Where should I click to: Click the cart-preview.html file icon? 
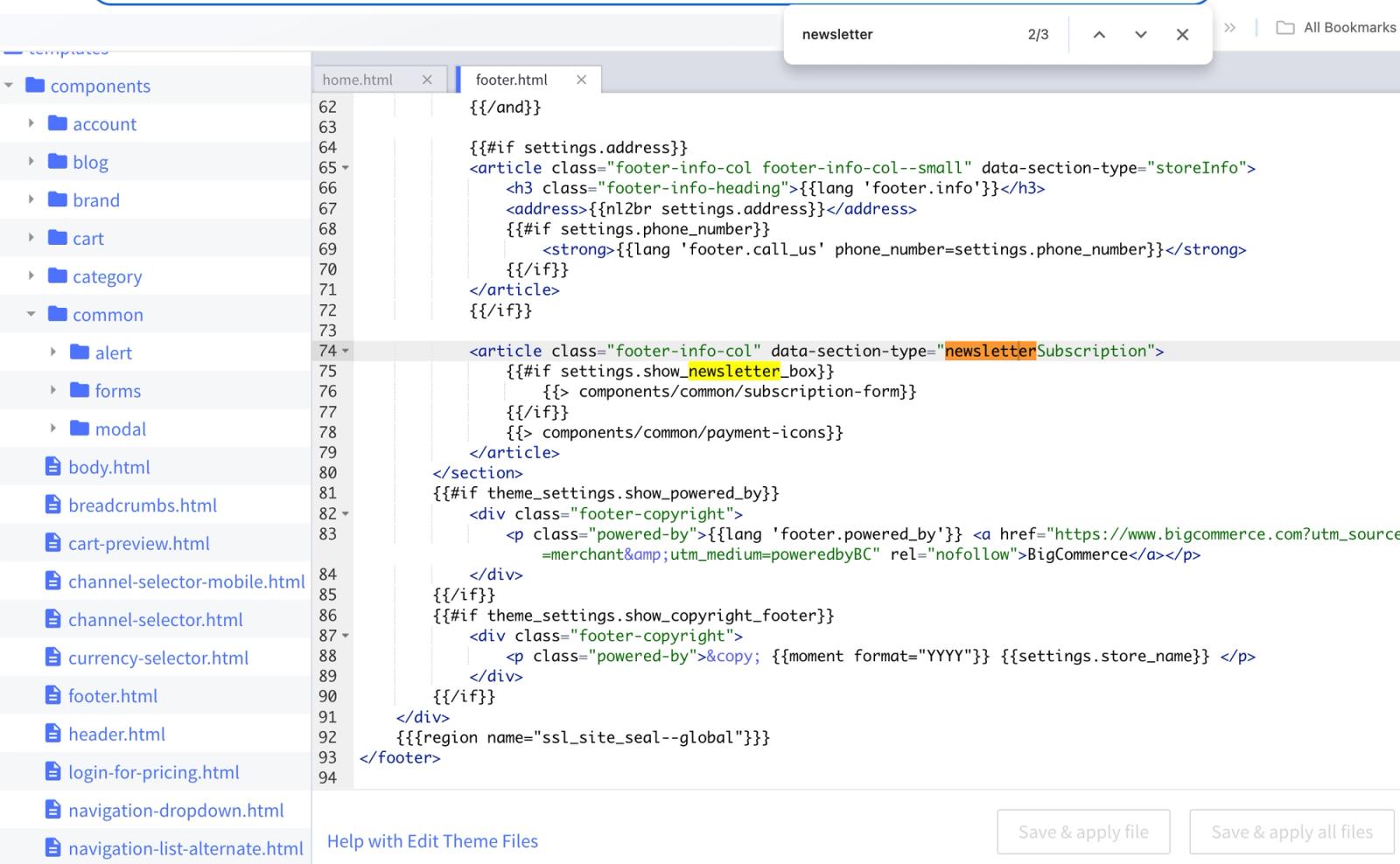click(53, 543)
